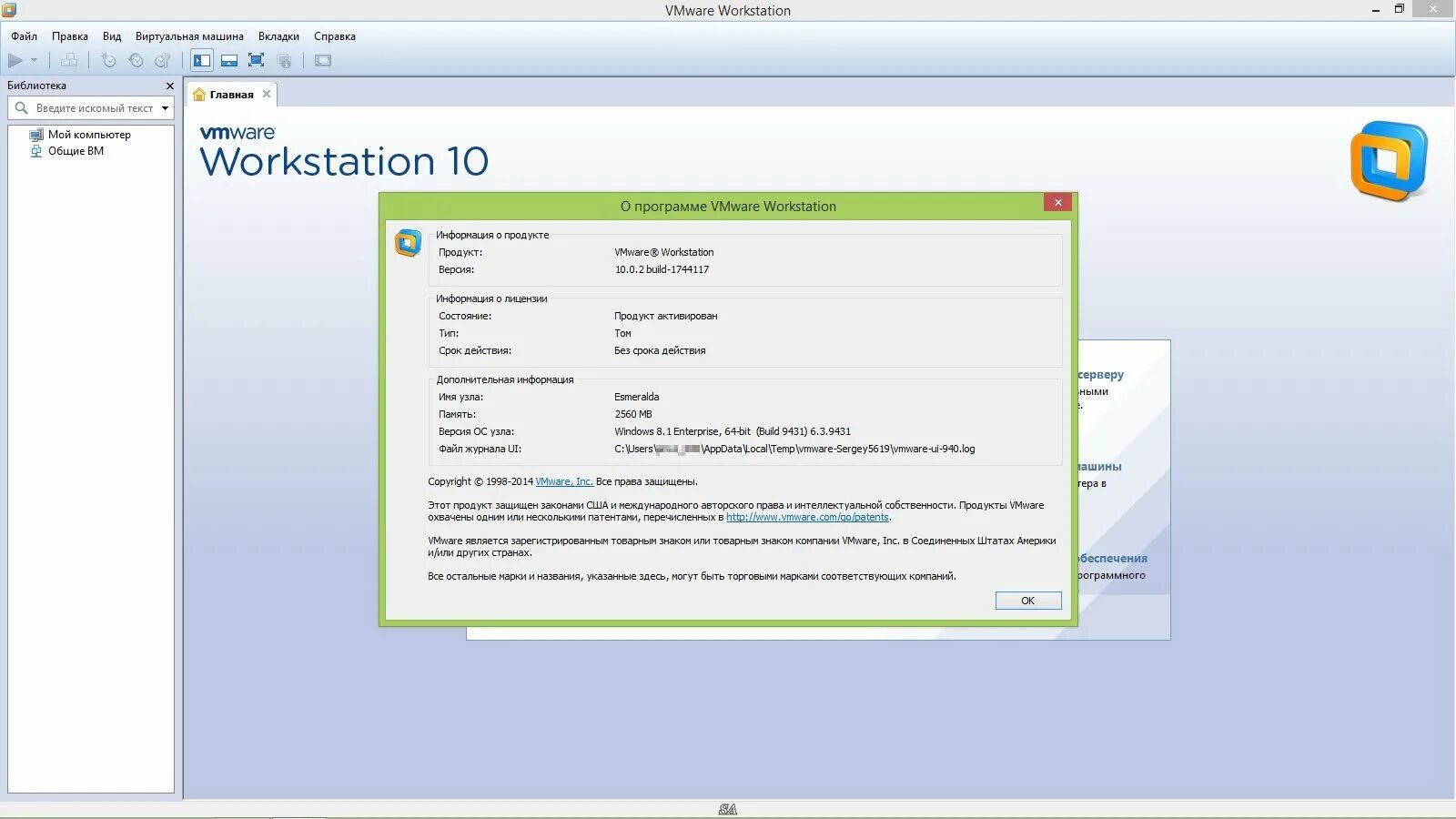
Task: Open the Файл menu
Action: [25, 36]
